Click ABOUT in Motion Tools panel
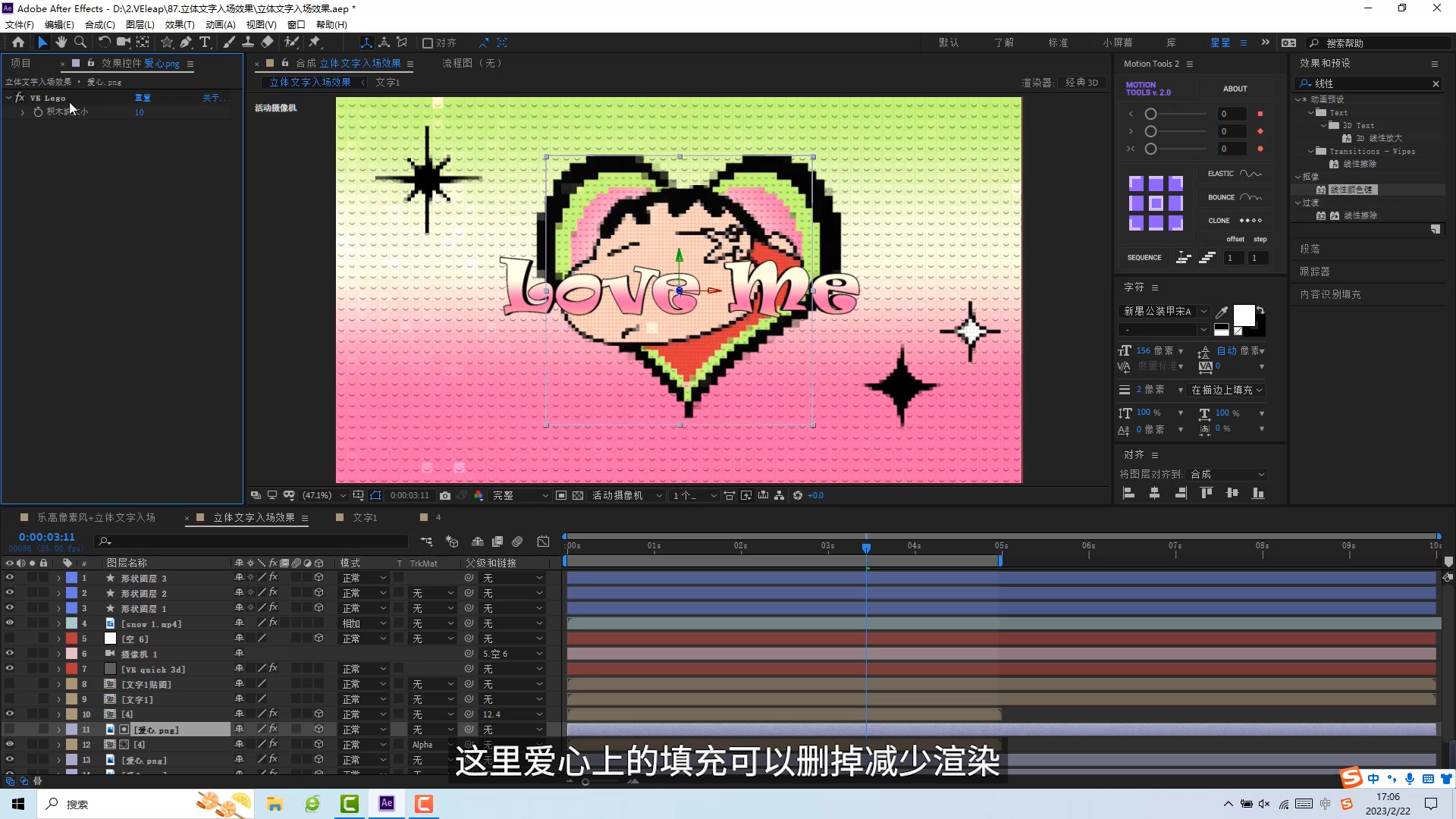The height and width of the screenshot is (819, 1456). [1235, 89]
